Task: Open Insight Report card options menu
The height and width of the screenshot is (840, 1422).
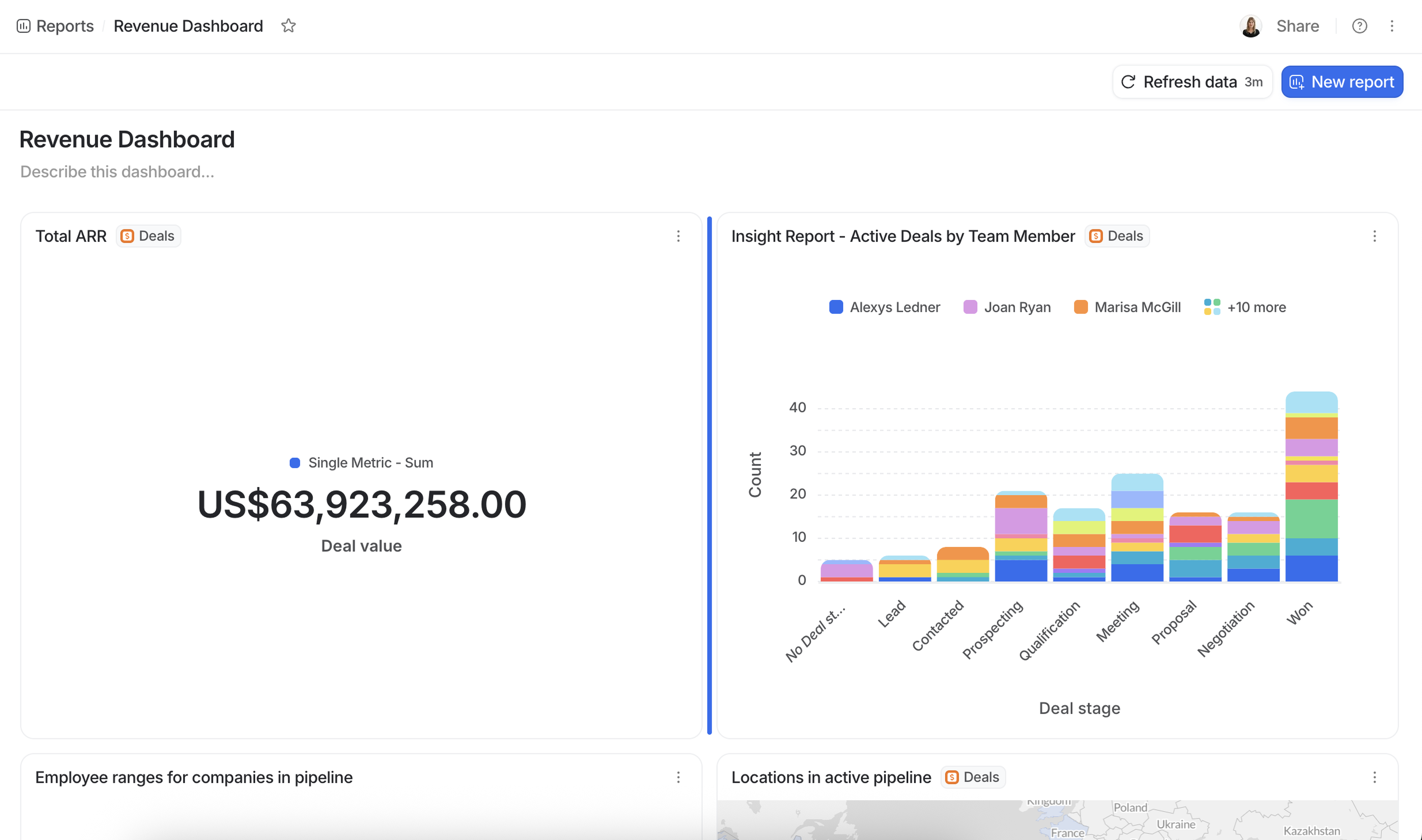Action: click(1374, 236)
